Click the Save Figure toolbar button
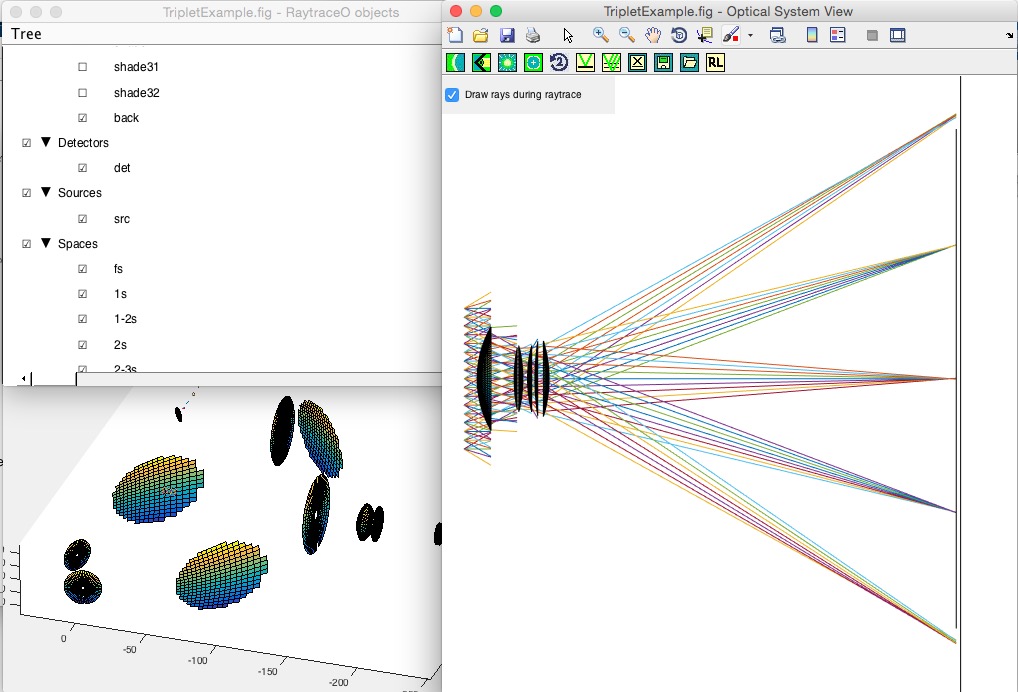1018x692 pixels. [x=507, y=35]
